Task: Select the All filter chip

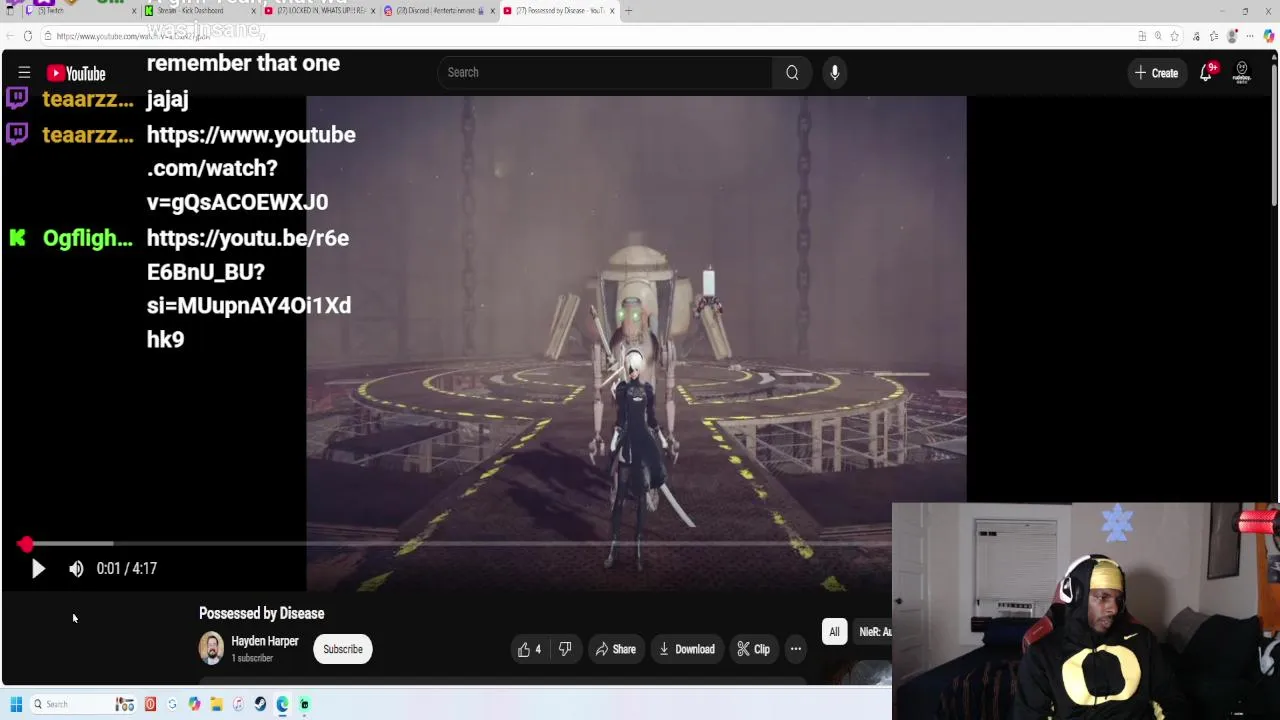Action: click(x=834, y=631)
